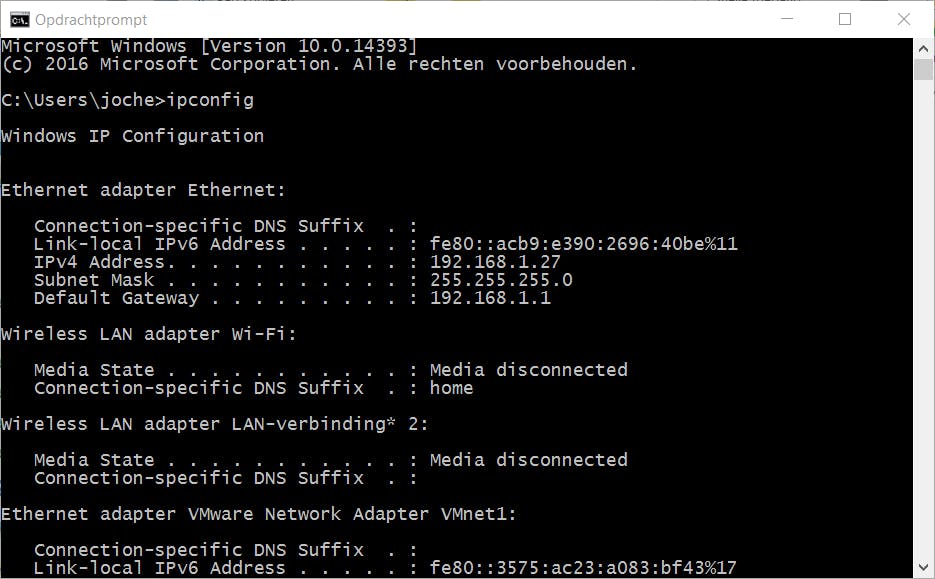Image resolution: width=935 pixels, height=579 pixels.
Task: Close the Opdrachtprompt window
Action: 905,19
